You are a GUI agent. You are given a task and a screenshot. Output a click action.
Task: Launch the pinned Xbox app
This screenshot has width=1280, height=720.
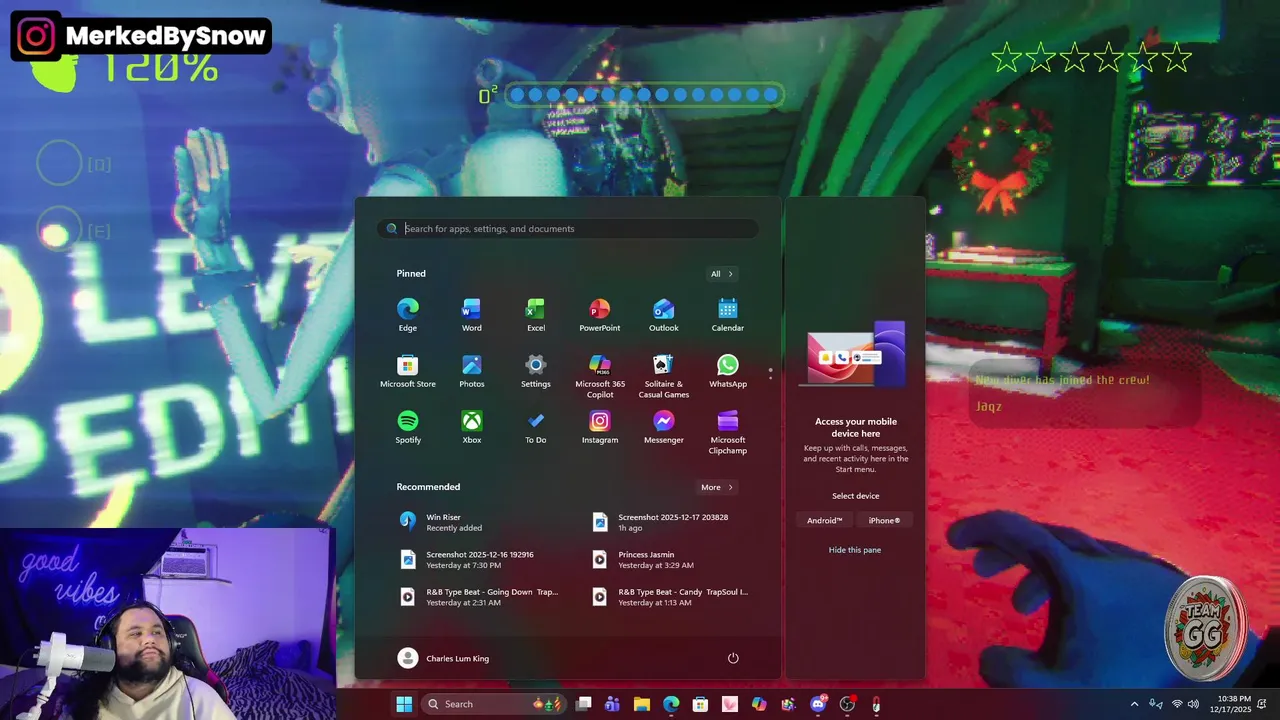coord(472,426)
